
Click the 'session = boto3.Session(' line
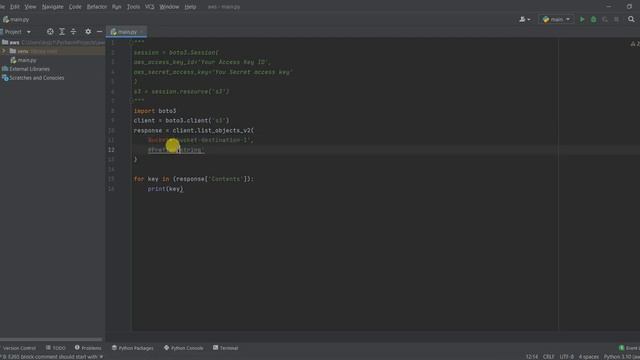(x=176, y=53)
